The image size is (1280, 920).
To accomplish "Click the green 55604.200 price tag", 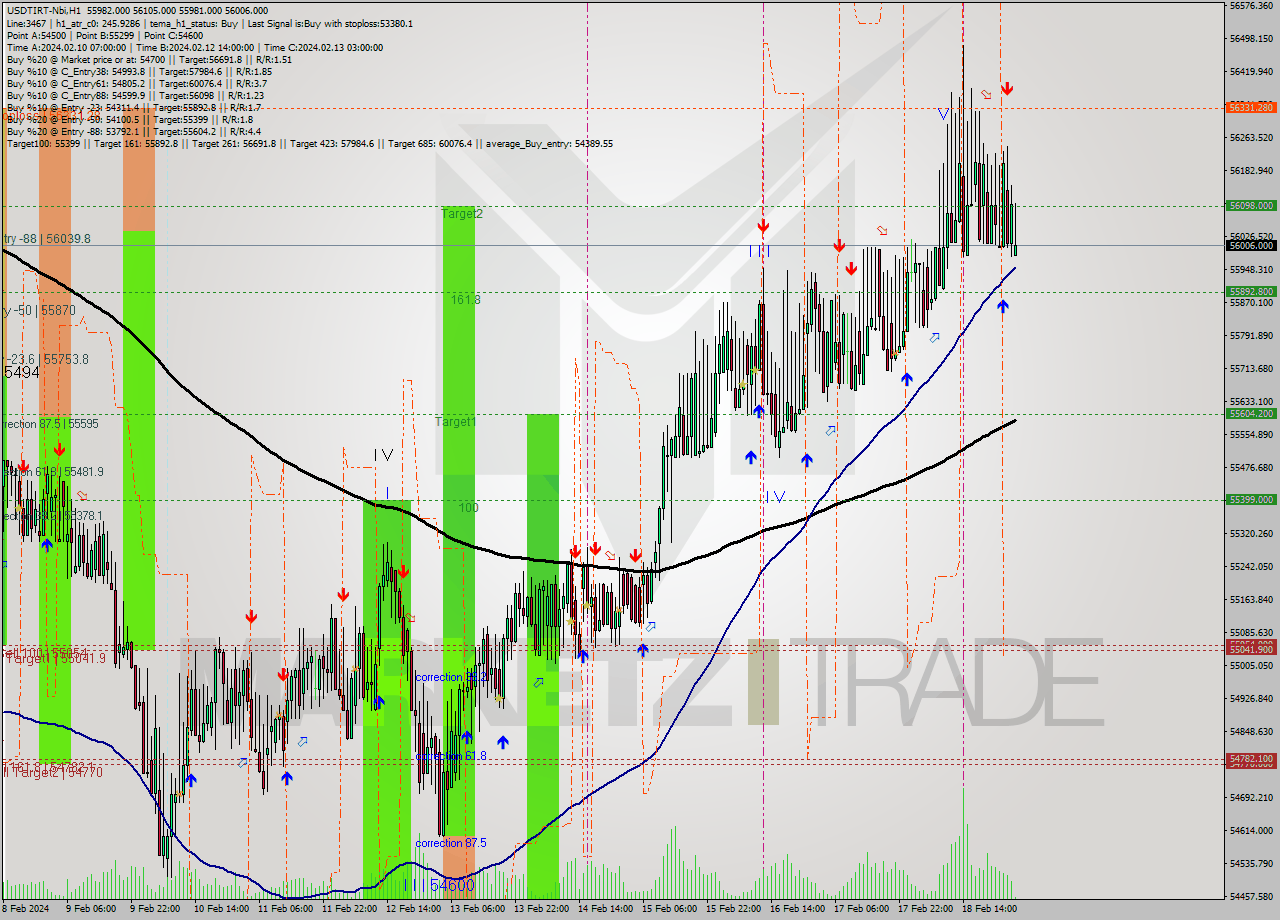I will [1251, 413].
